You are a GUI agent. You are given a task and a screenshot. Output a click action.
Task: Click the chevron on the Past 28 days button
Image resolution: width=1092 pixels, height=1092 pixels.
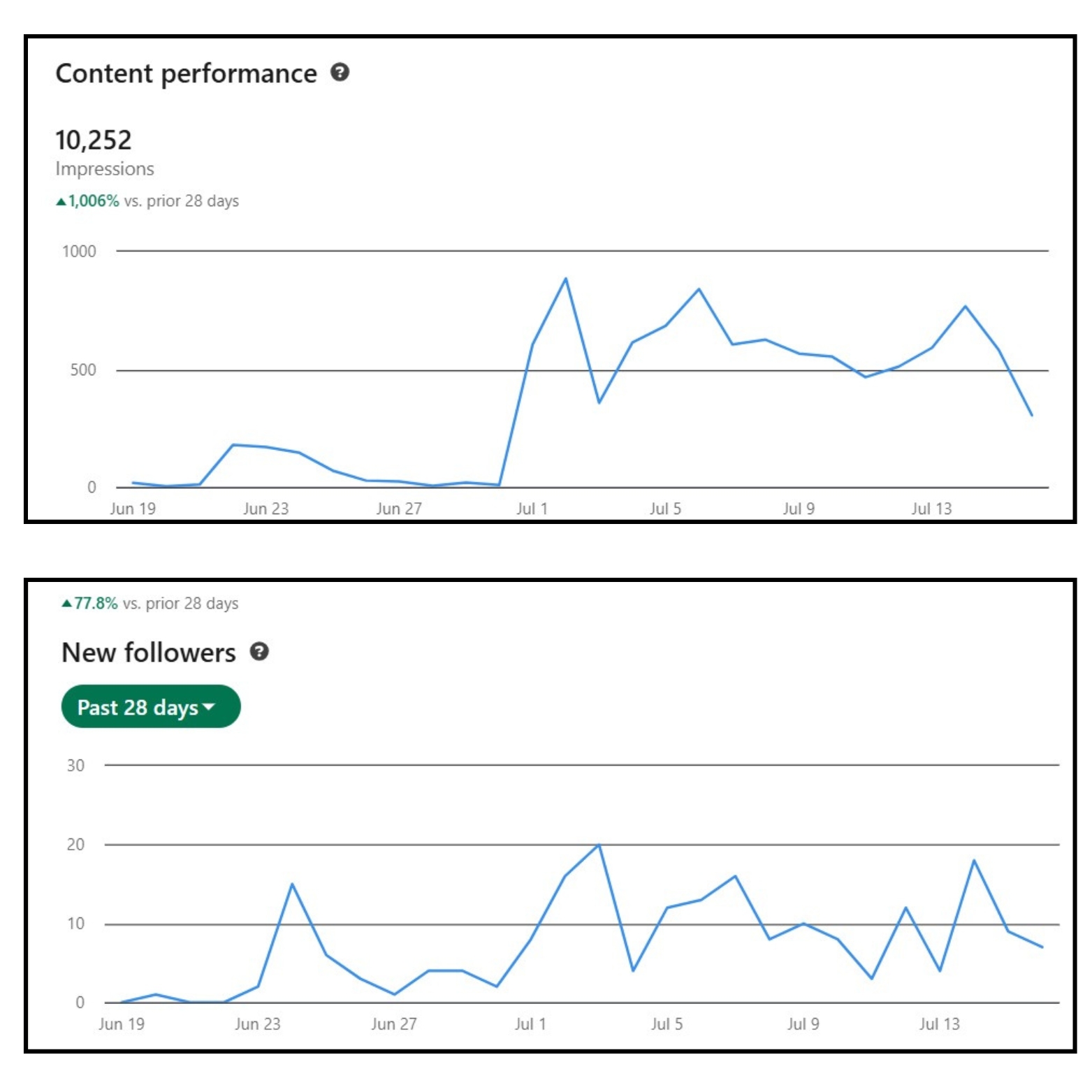[x=210, y=707]
